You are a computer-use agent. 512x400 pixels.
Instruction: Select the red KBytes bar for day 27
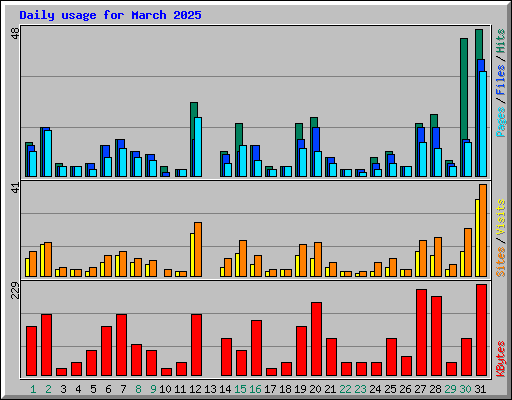(x=421, y=333)
